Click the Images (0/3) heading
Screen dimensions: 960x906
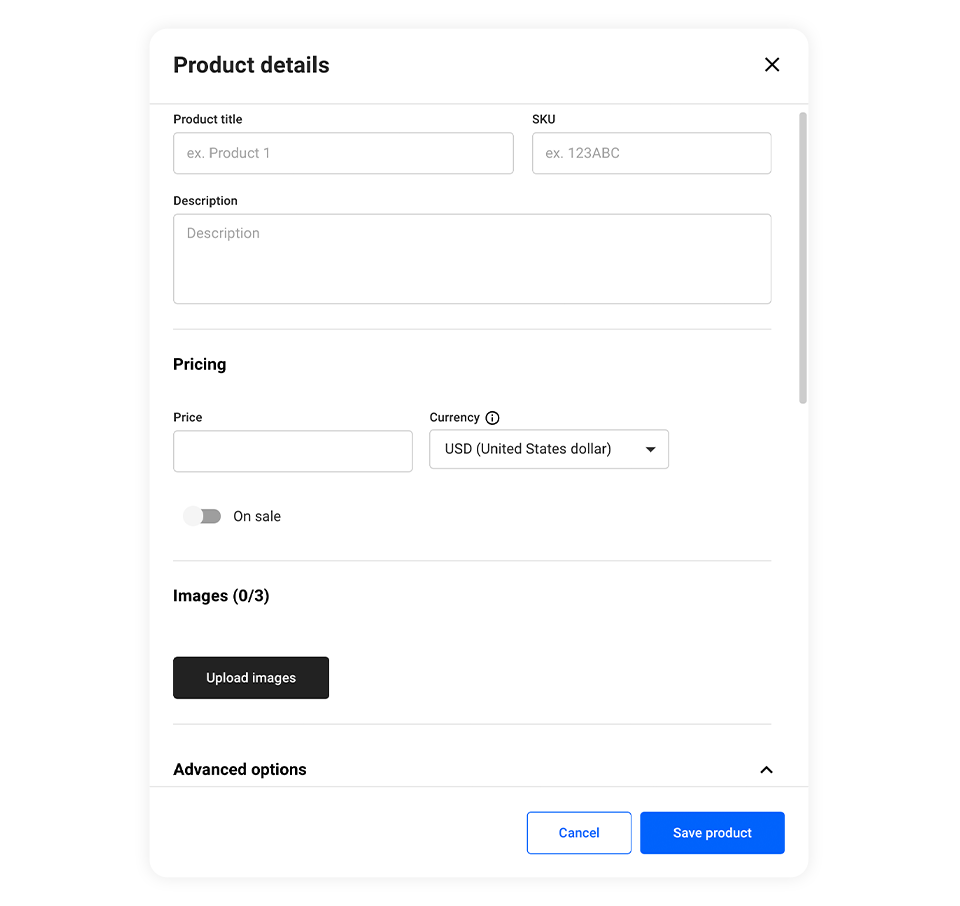point(221,595)
